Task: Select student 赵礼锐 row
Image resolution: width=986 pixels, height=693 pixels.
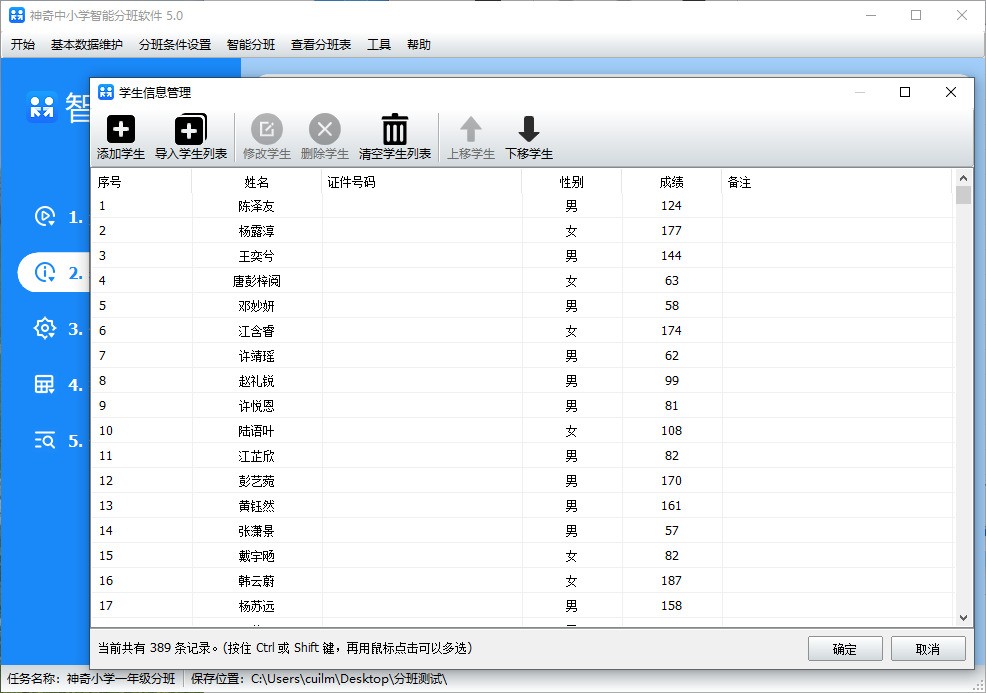Action: pyautogui.click(x=523, y=381)
